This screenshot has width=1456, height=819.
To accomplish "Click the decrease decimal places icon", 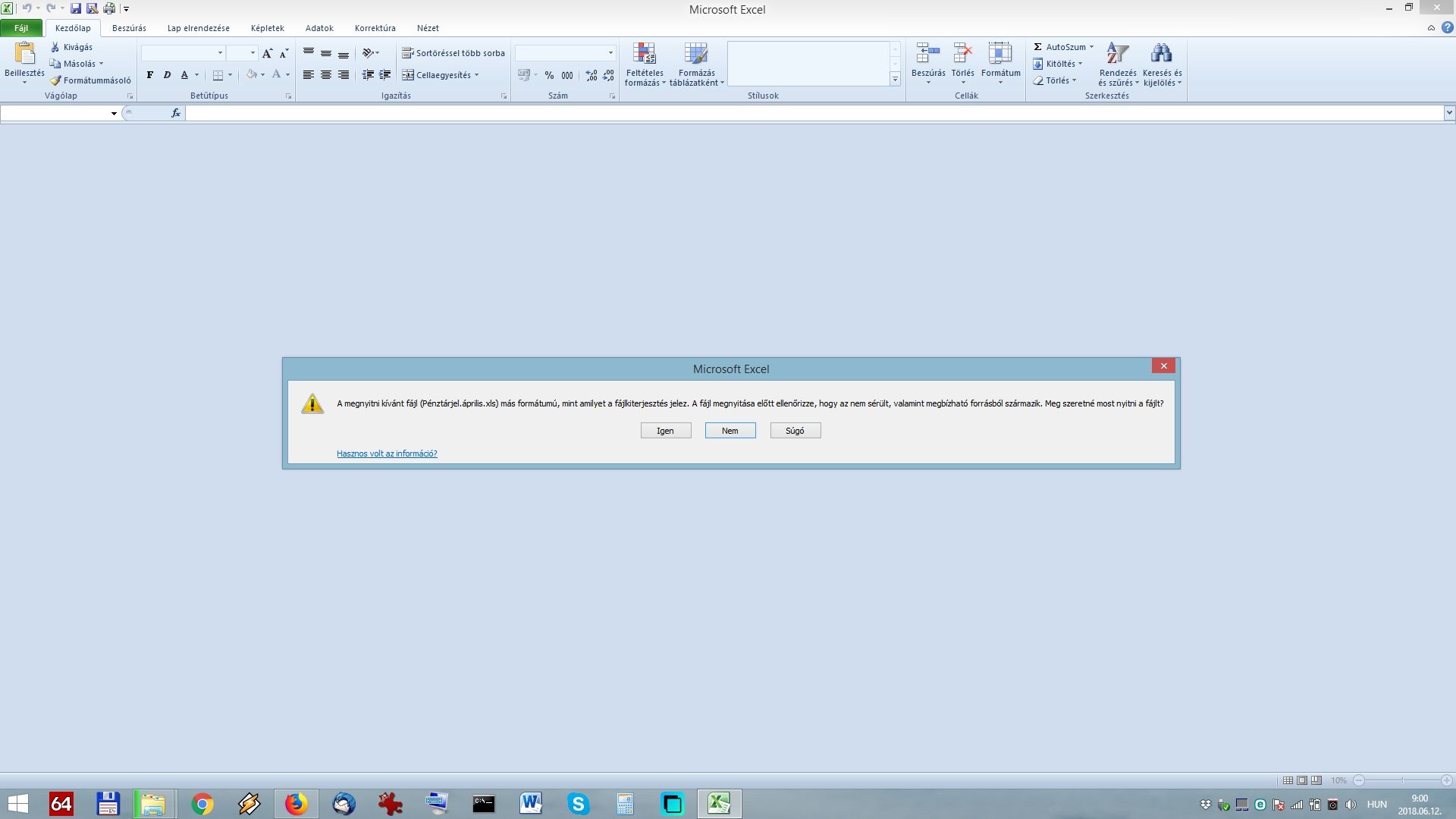I will 608,75.
